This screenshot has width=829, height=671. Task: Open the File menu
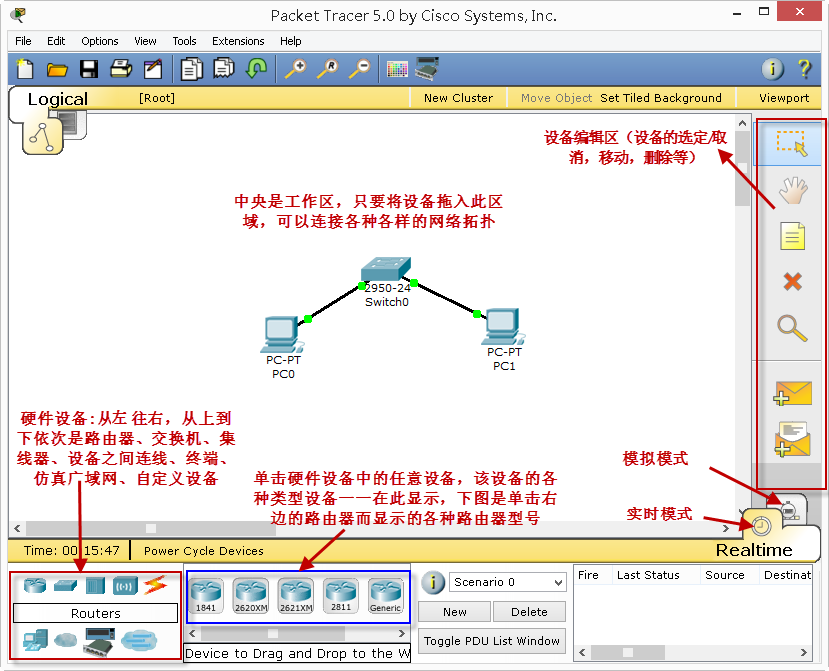pyautogui.click(x=23, y=41)
